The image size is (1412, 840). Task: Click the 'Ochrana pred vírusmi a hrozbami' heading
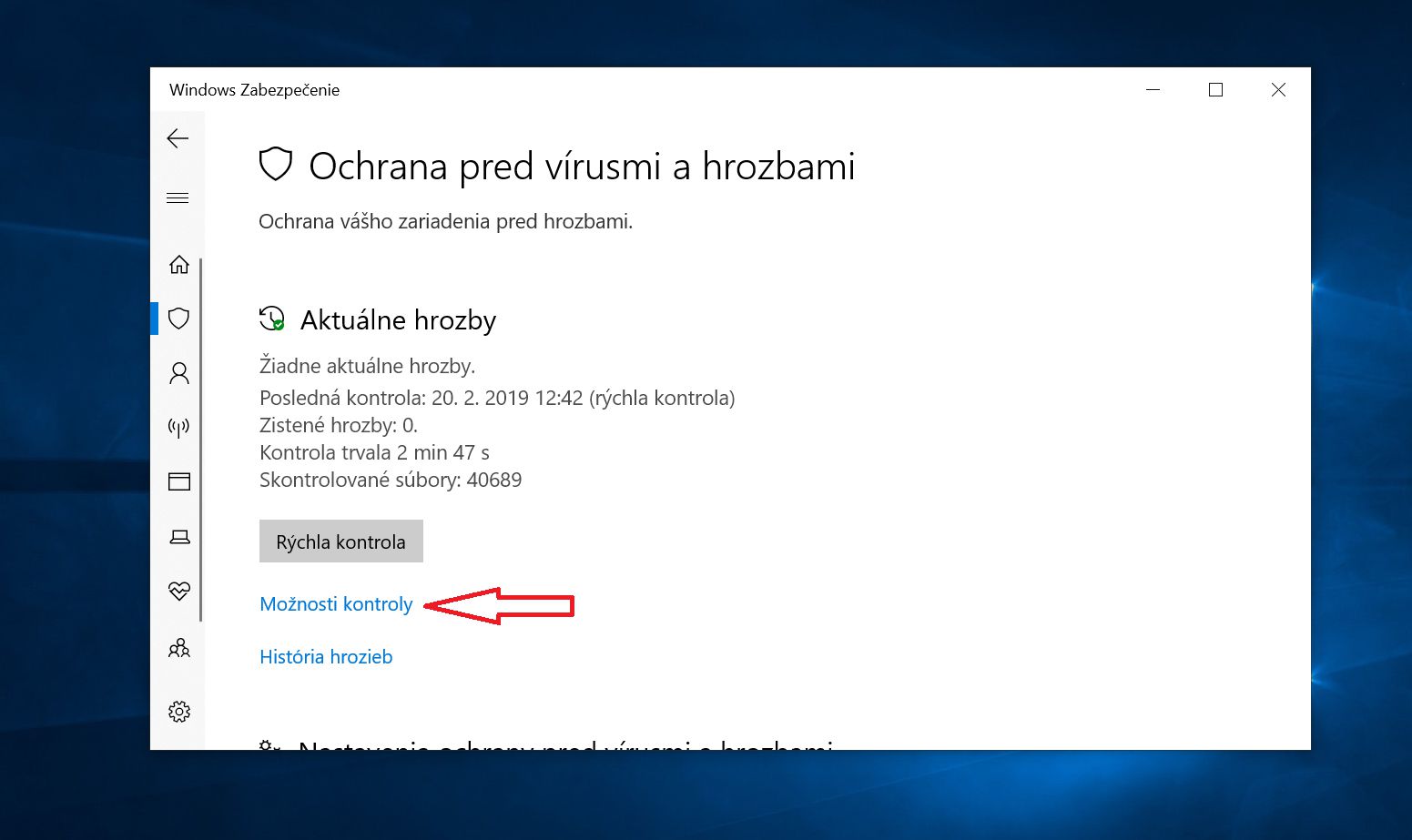(x=583, y=167)
